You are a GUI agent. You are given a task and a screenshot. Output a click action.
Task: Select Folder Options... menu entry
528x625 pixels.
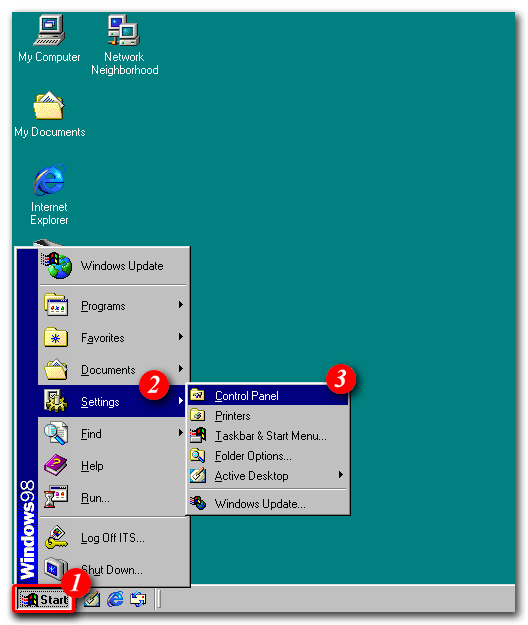point(268,456)
